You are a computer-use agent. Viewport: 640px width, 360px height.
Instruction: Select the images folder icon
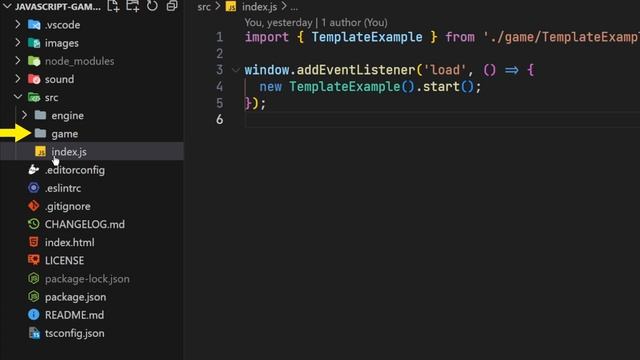[34, 43]
